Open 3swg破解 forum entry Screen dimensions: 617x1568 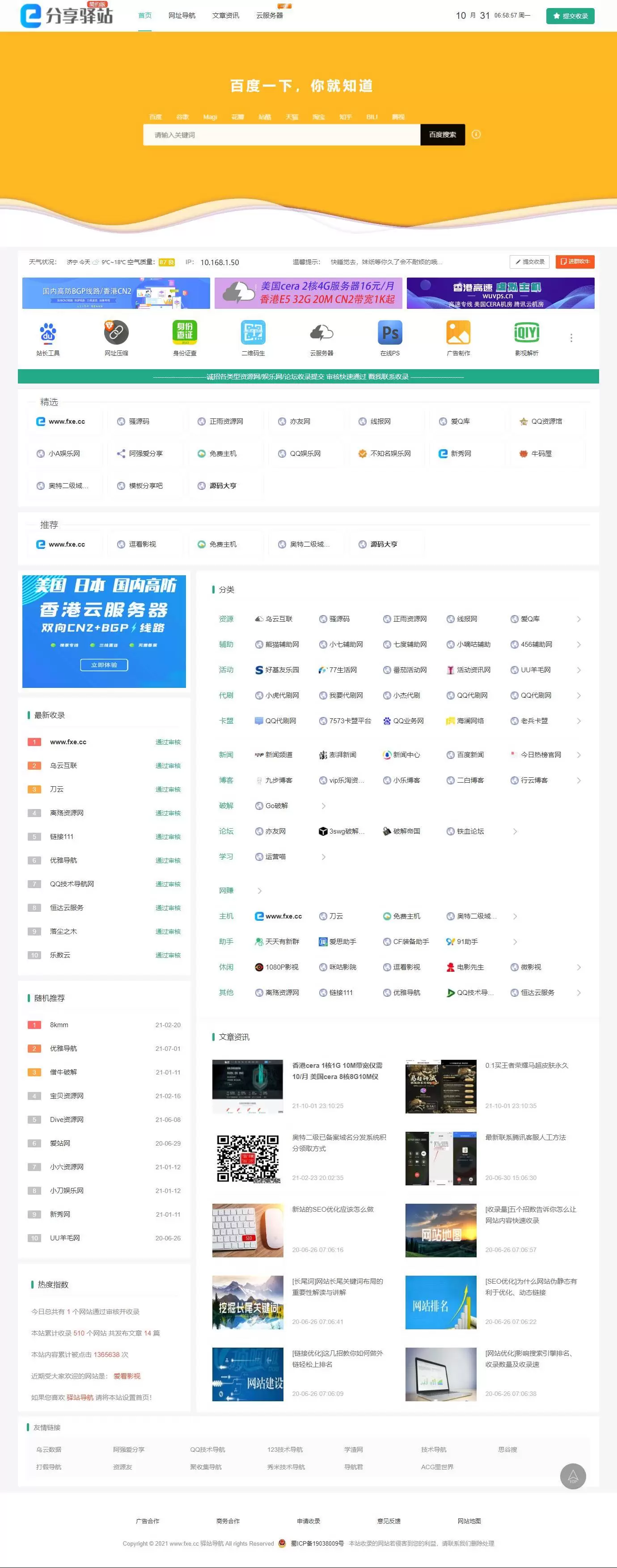[x=342, y=831]
